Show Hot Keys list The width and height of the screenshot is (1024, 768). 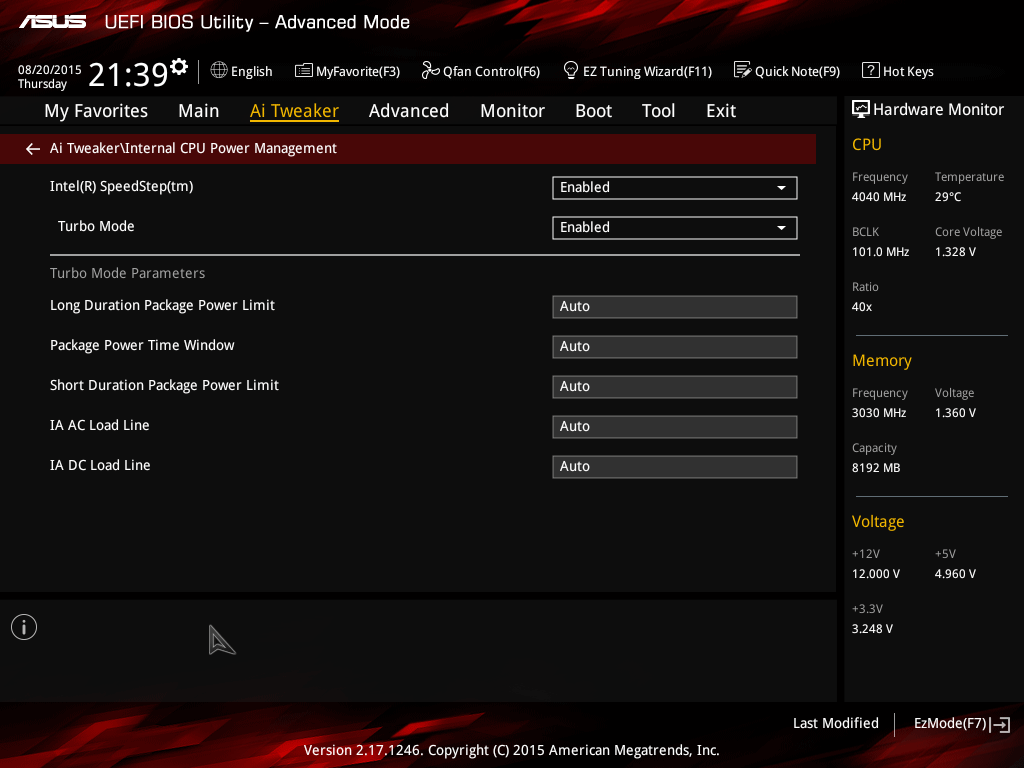(x=898, y=71)
